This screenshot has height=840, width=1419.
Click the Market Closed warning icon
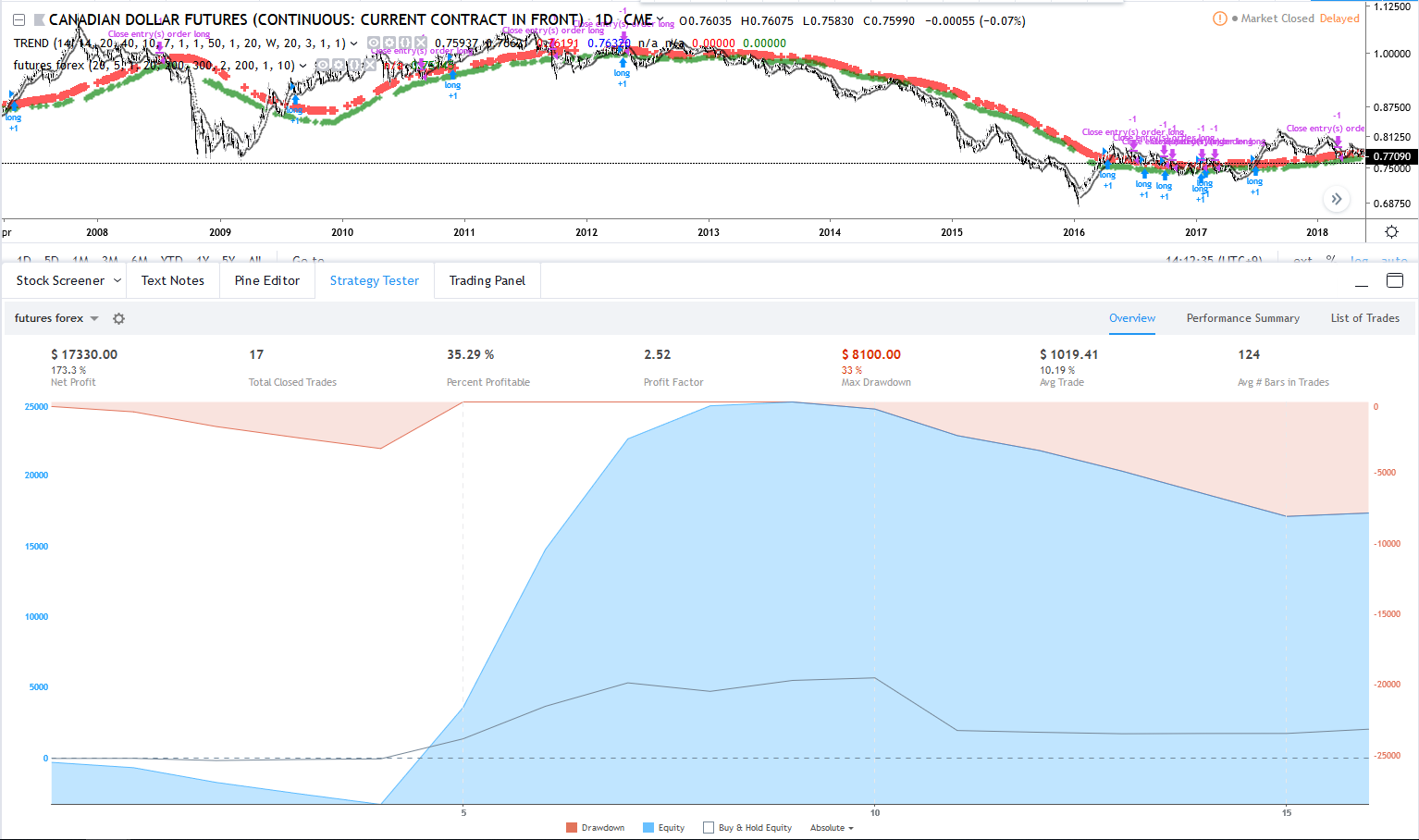click(1219, 19)
